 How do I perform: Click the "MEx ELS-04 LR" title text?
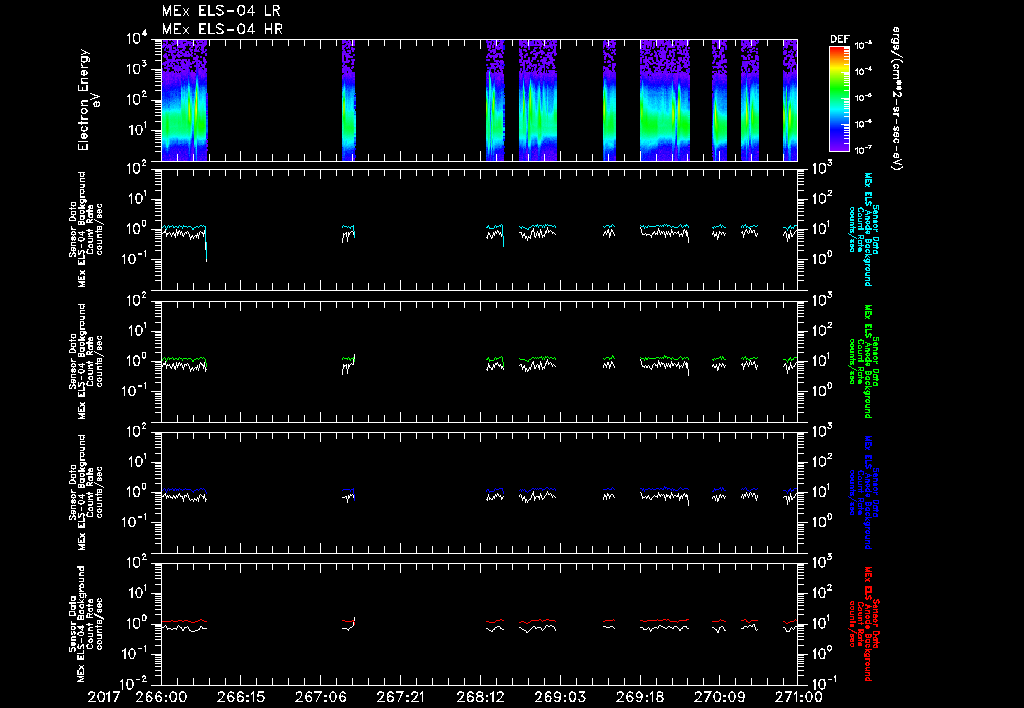tap(221, 11)
